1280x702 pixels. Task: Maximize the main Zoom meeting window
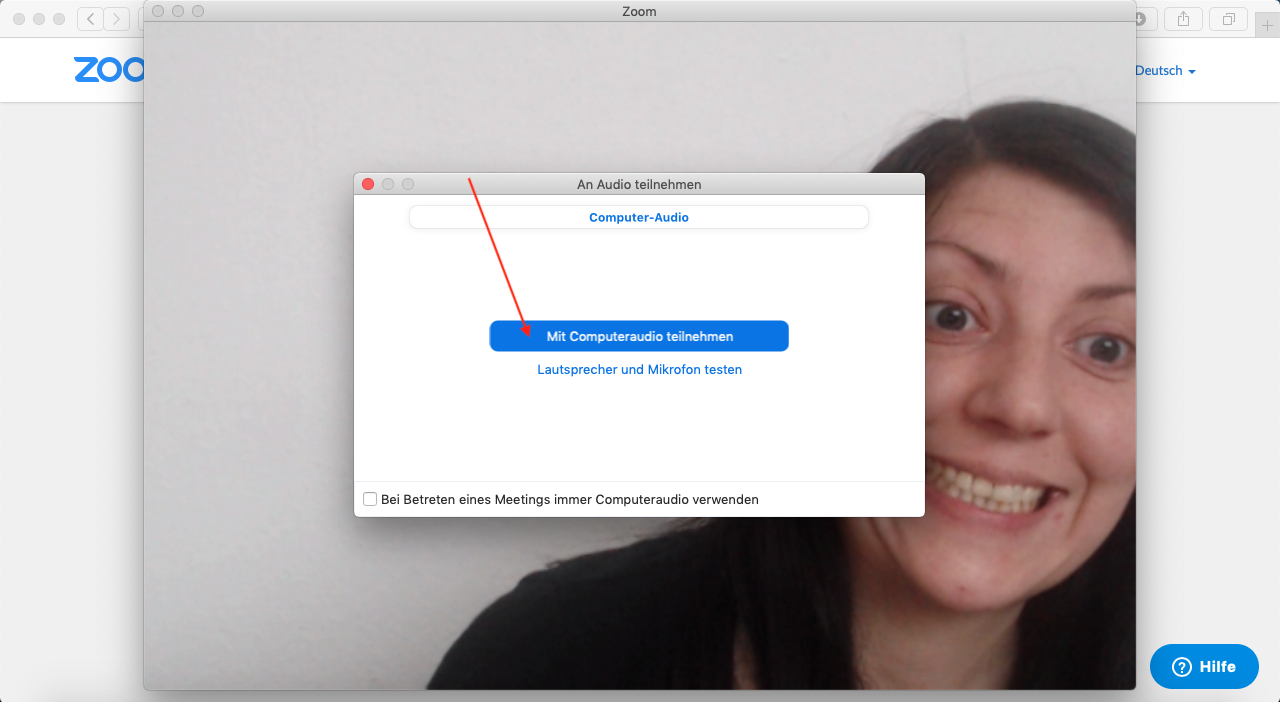pos(198,11)
